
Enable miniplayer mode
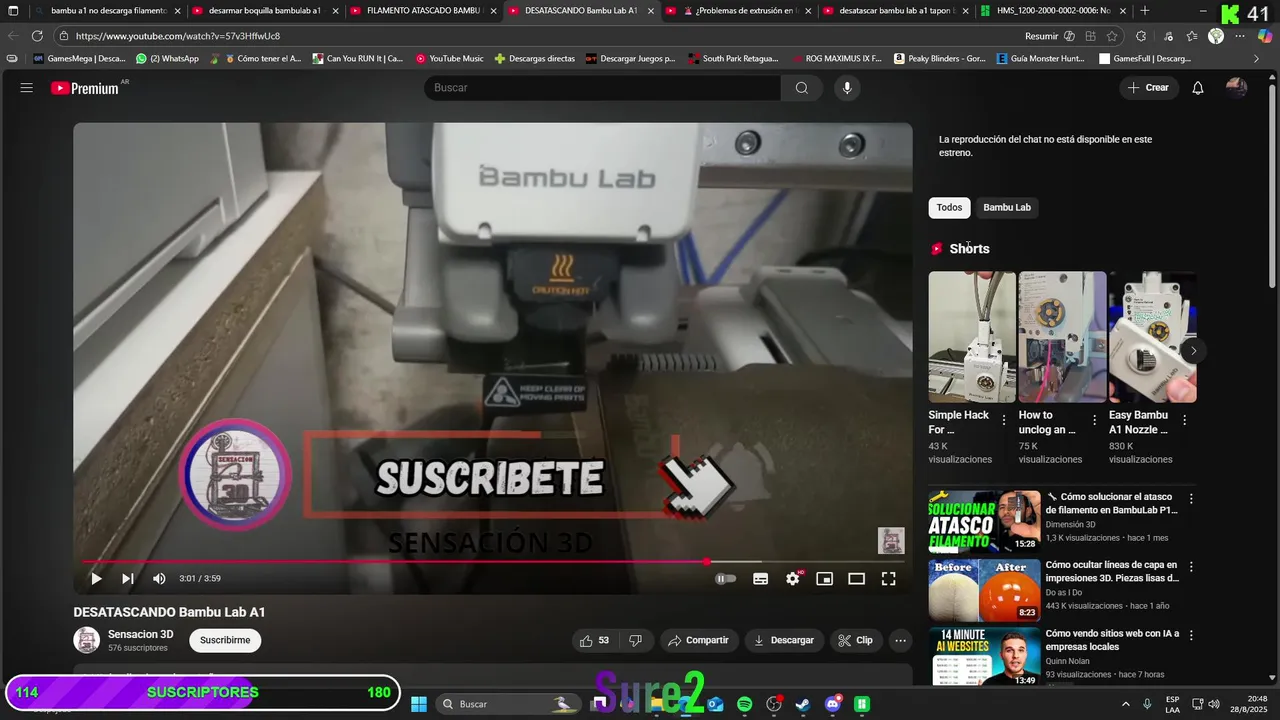point(824,578)
